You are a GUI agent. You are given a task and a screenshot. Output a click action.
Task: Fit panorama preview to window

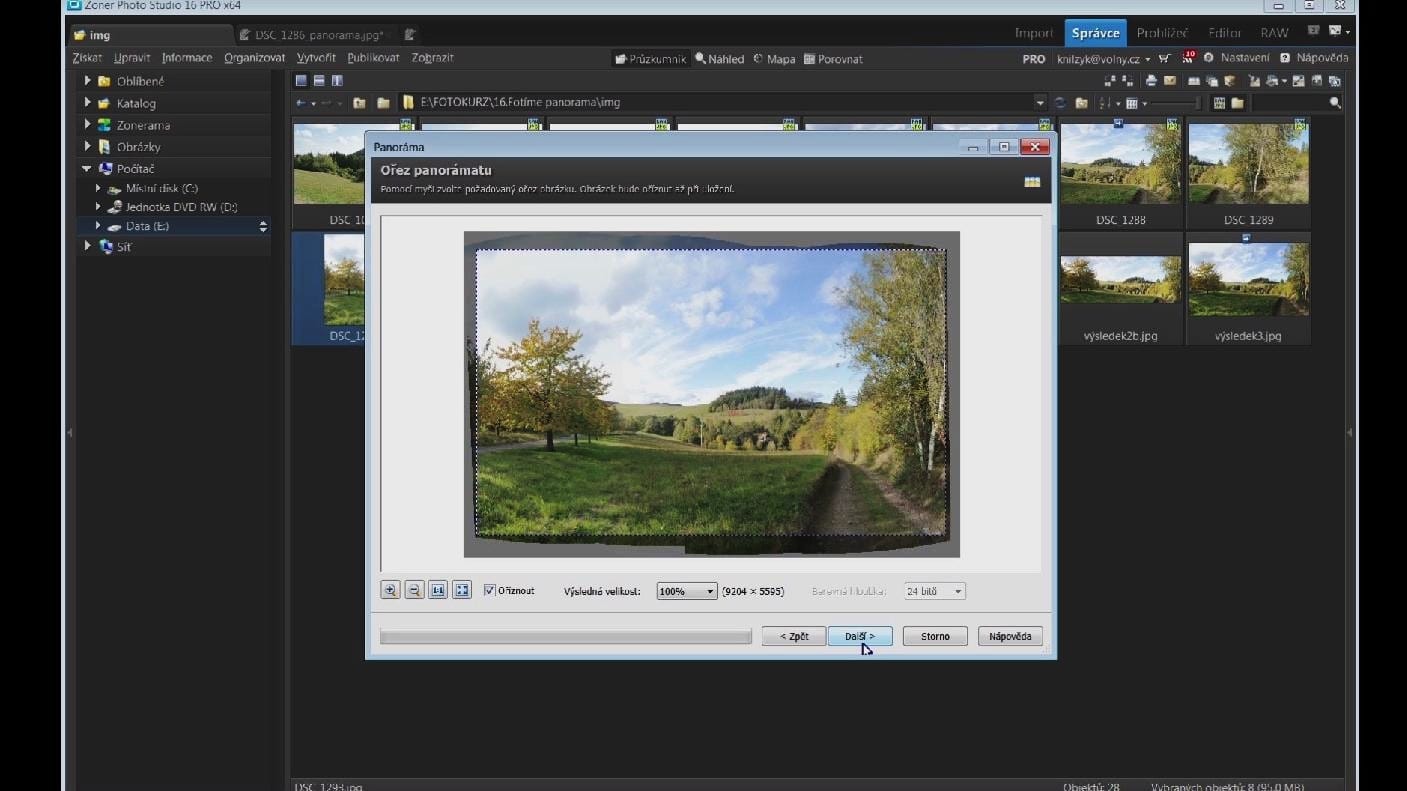(x=462, y=591)
